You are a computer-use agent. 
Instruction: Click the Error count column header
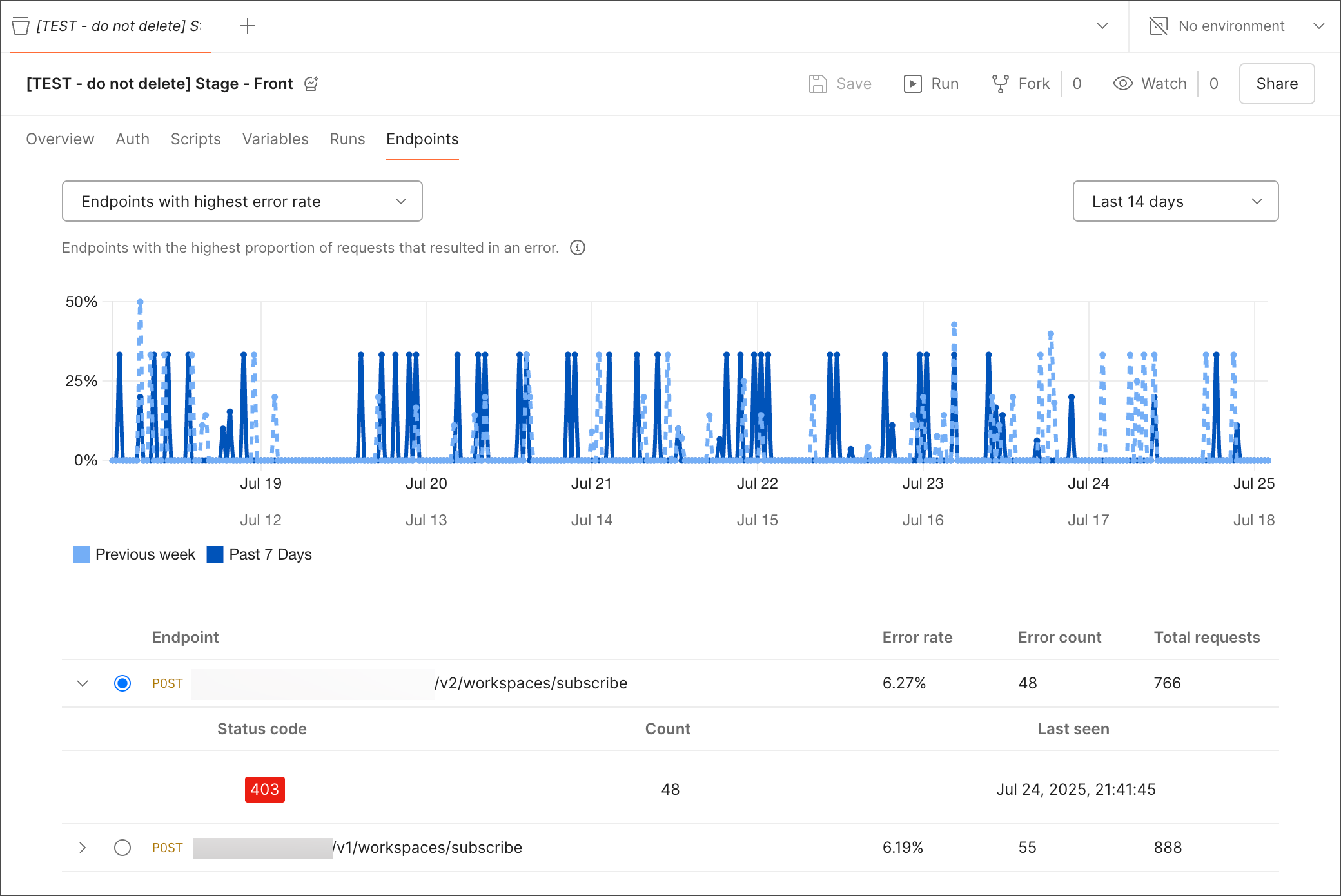click(x=1059, y=638)
